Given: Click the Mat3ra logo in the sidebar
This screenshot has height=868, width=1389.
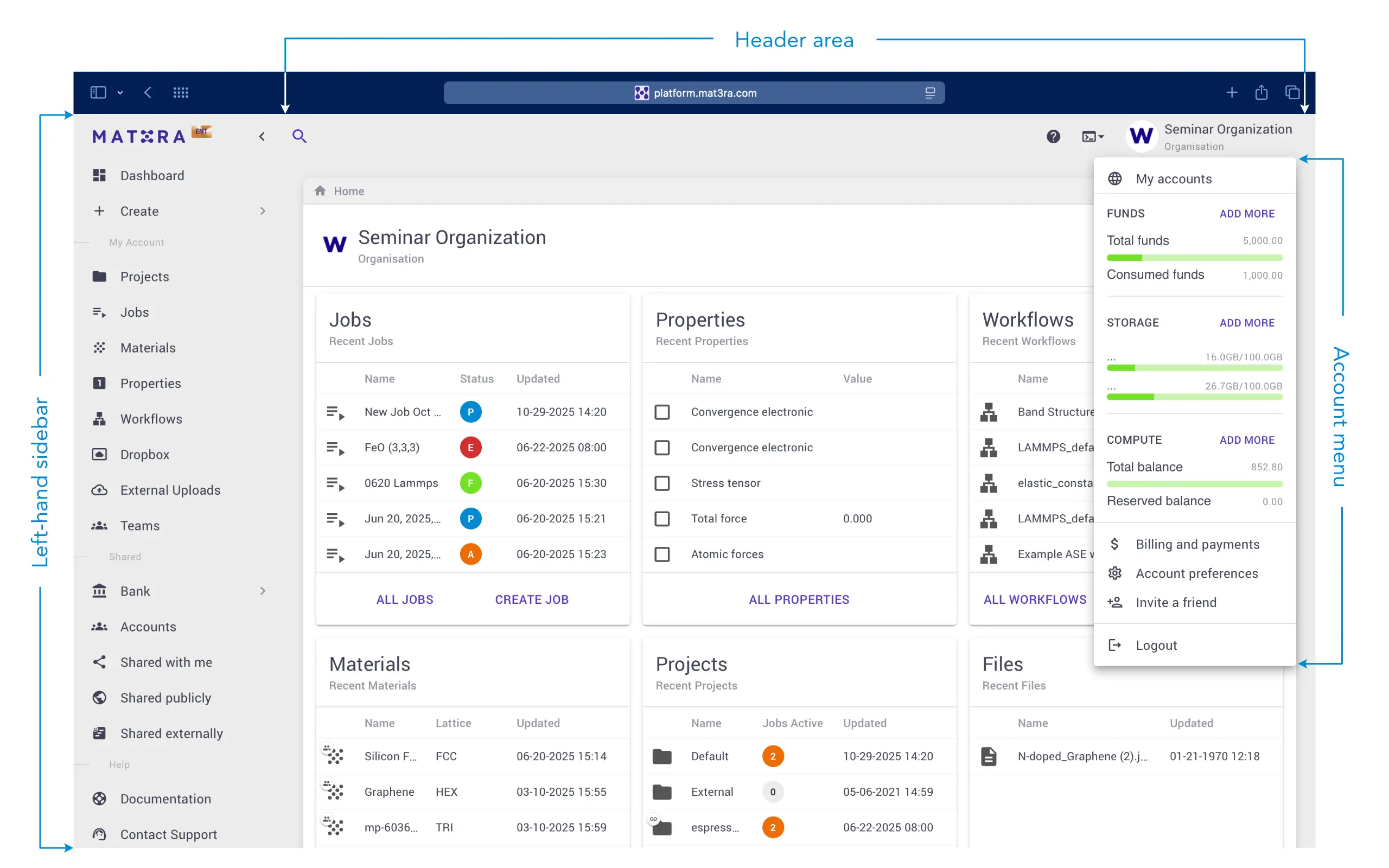Looking at the screenshot, I should pyautogui.click(x=139, y=136).
